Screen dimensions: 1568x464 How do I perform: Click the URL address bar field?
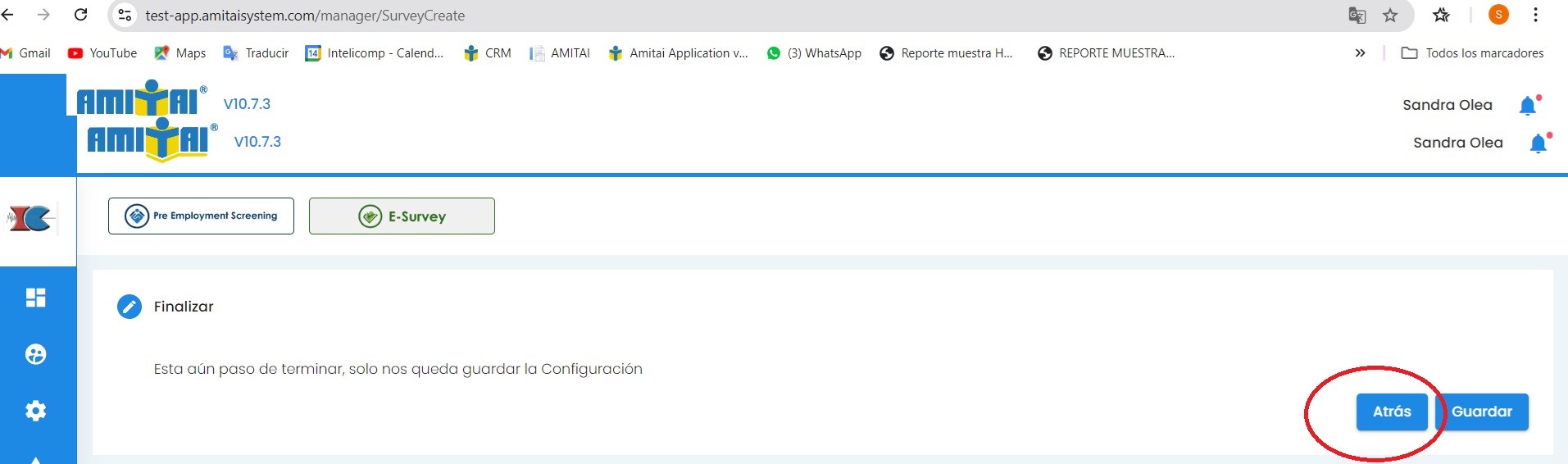click(656, 16)
